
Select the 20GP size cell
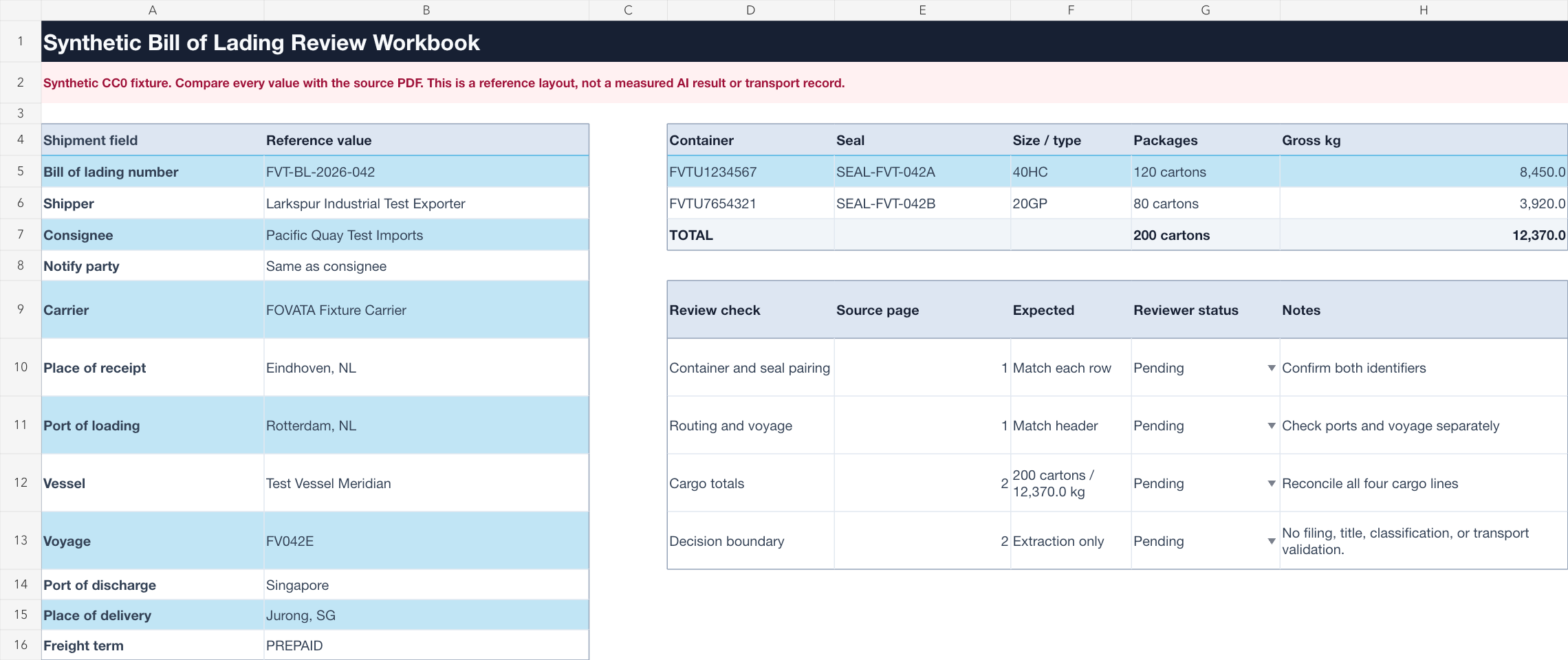tap(1071, 203)
